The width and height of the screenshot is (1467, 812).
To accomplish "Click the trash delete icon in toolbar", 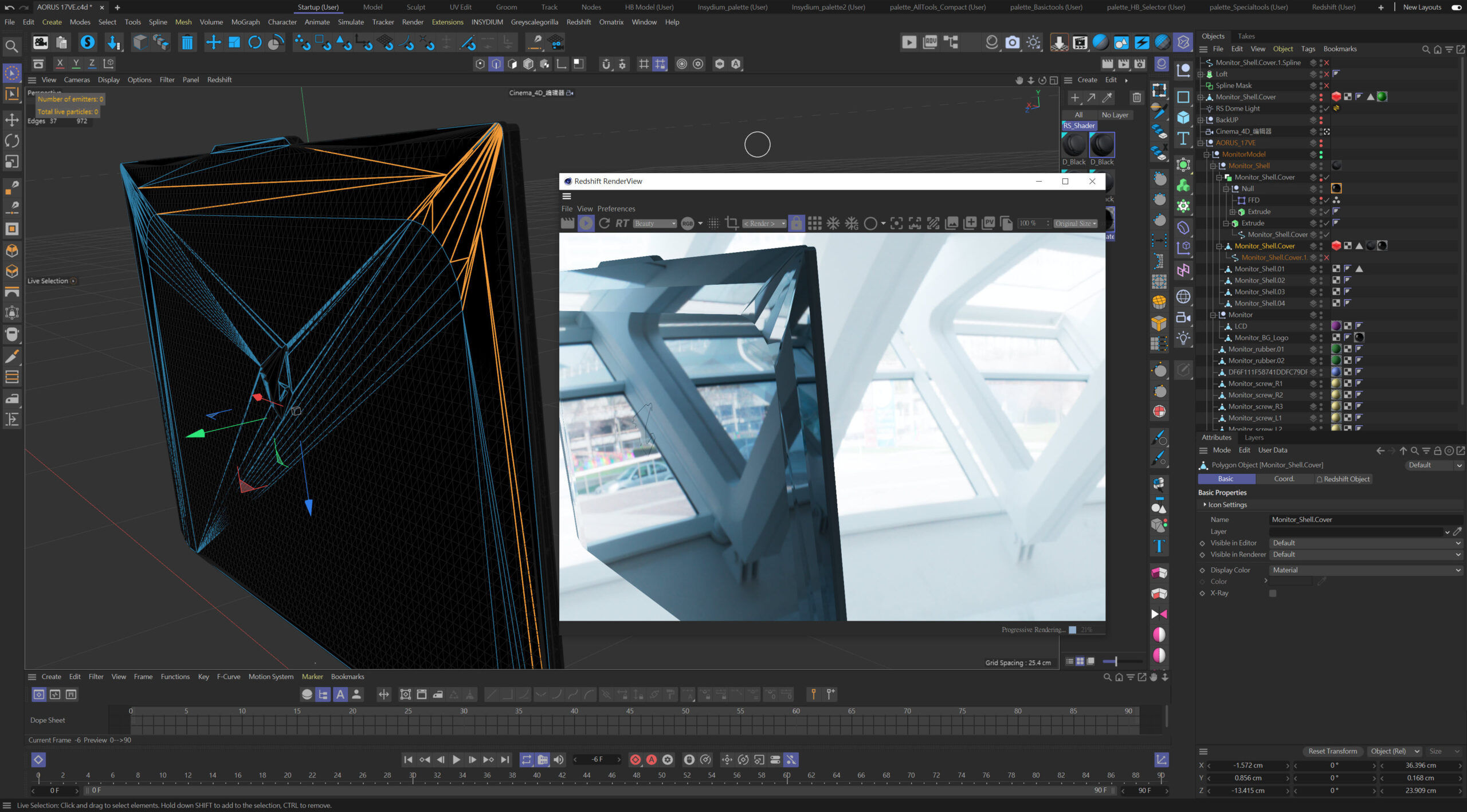I will [187, 42].
